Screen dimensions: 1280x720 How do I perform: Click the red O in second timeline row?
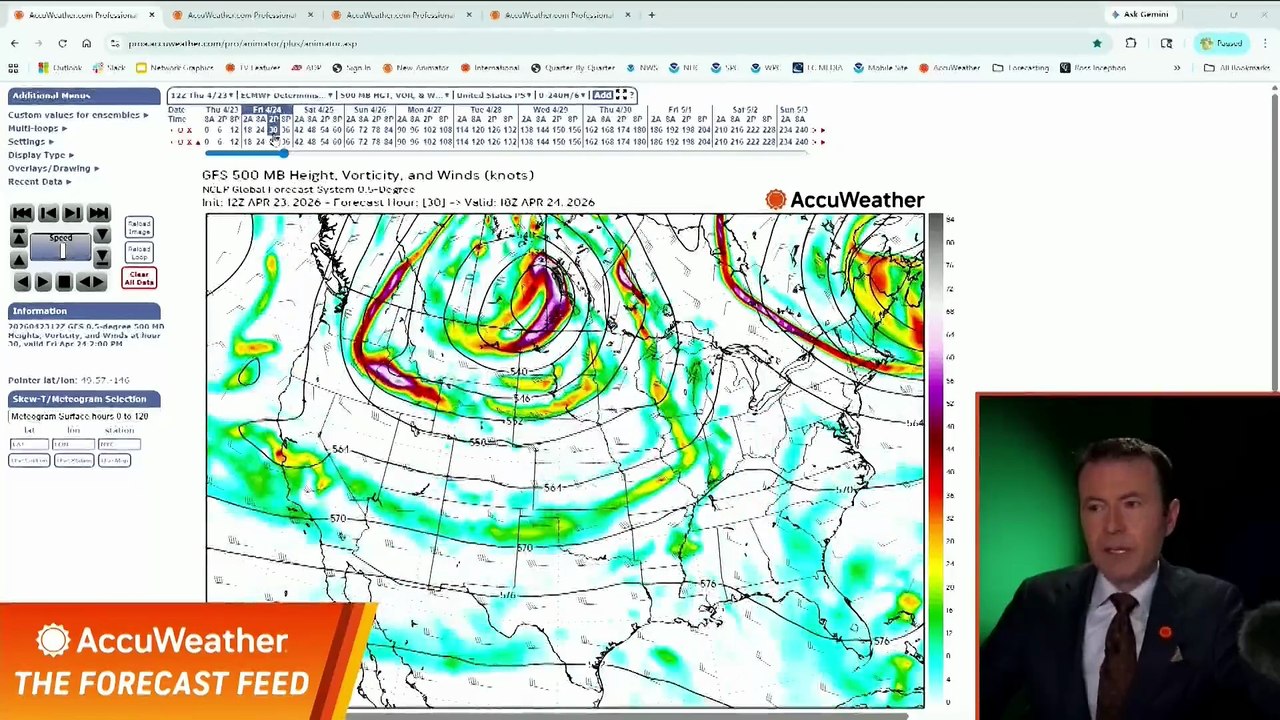tap(180, 142)
